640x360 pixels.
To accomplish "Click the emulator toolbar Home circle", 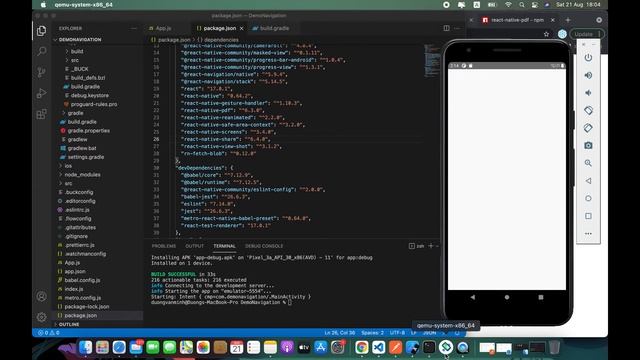I will click(588, 198).
